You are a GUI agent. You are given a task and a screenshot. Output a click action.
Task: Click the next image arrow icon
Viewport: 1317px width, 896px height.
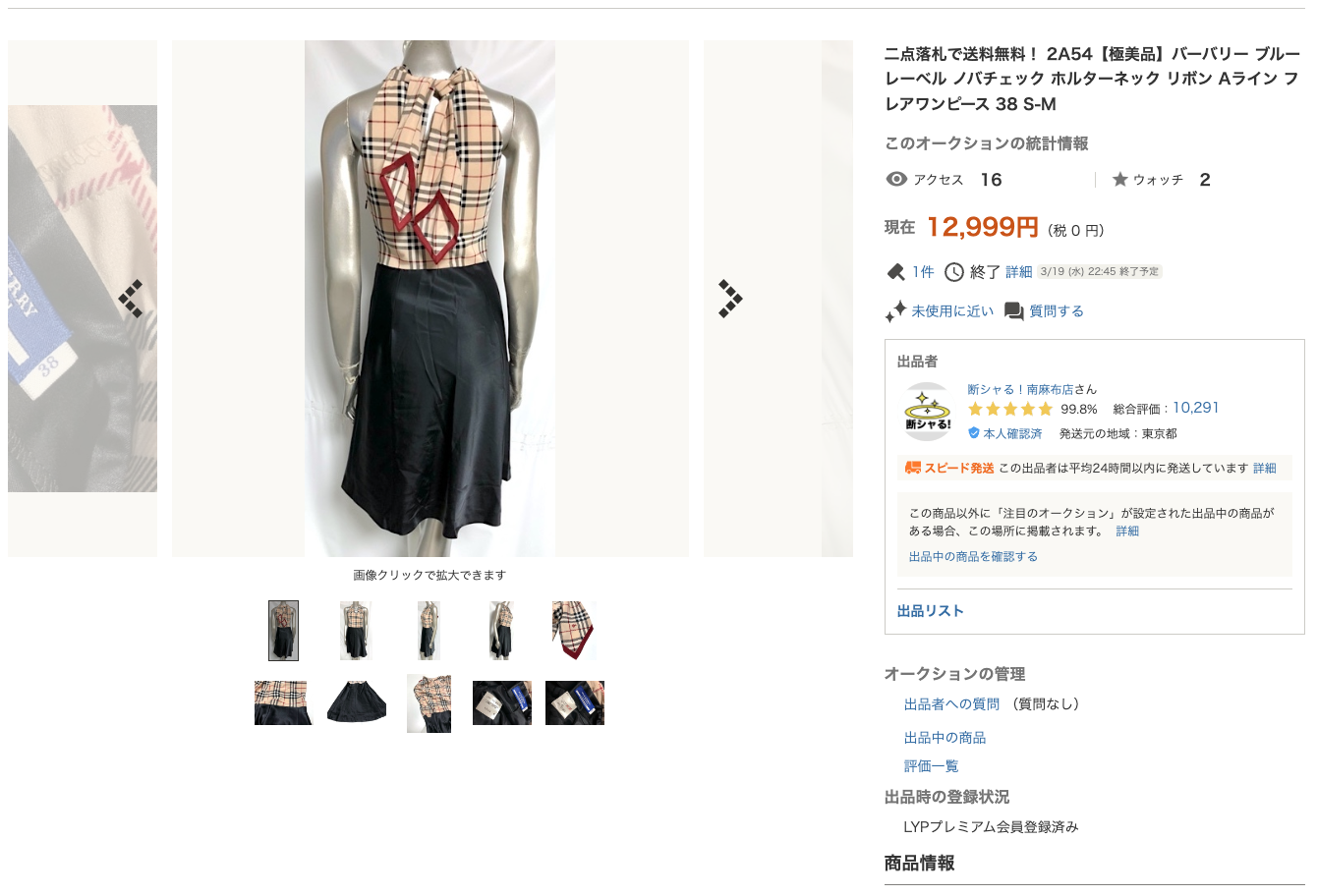729,299
